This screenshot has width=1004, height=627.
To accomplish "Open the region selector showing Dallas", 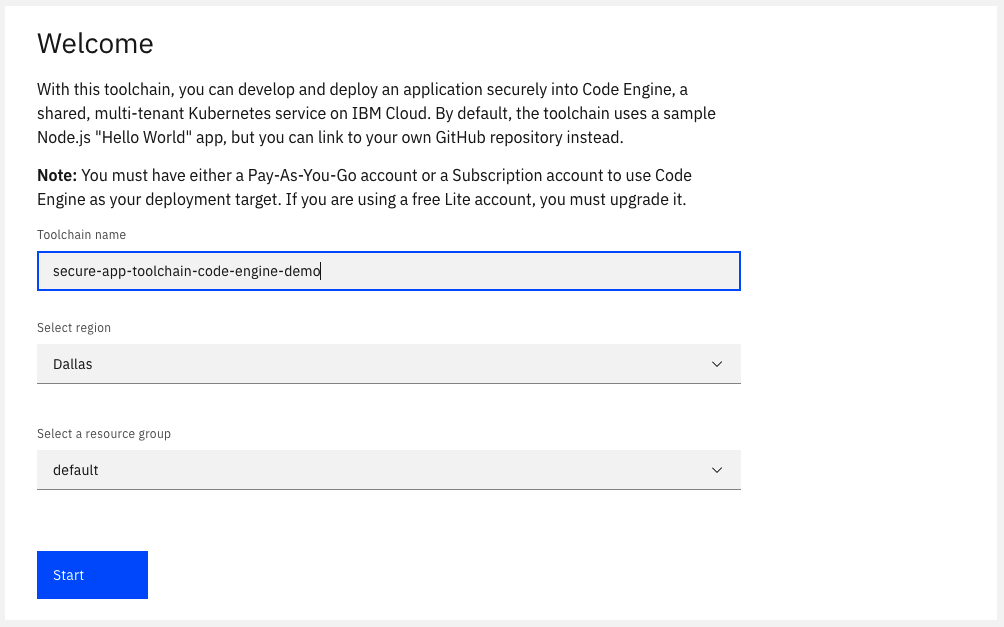I will 388,363.
